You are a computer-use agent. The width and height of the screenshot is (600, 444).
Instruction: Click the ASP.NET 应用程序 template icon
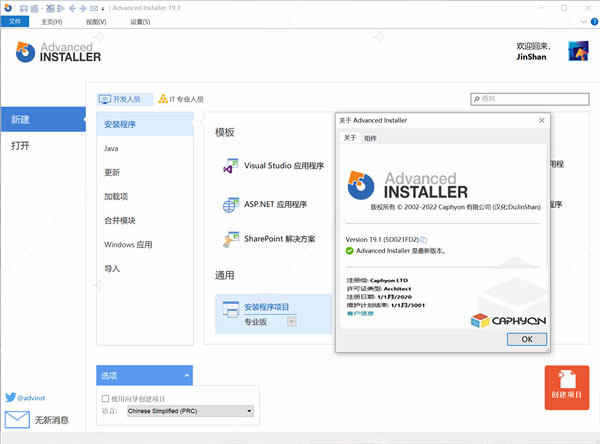[231, 205]
